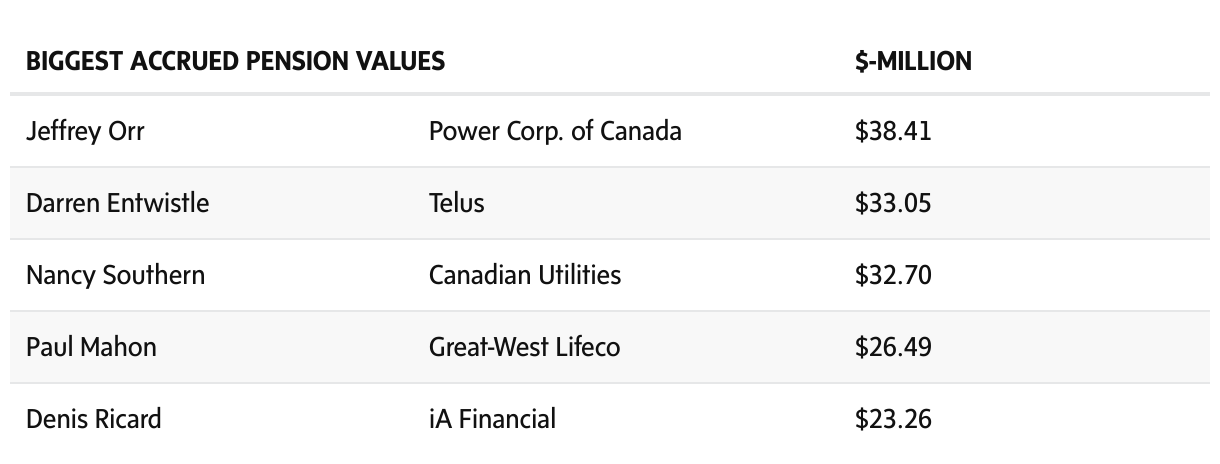Click the $26.49 pension value
The image size is (1220, 464).
(x=893, y=347)
